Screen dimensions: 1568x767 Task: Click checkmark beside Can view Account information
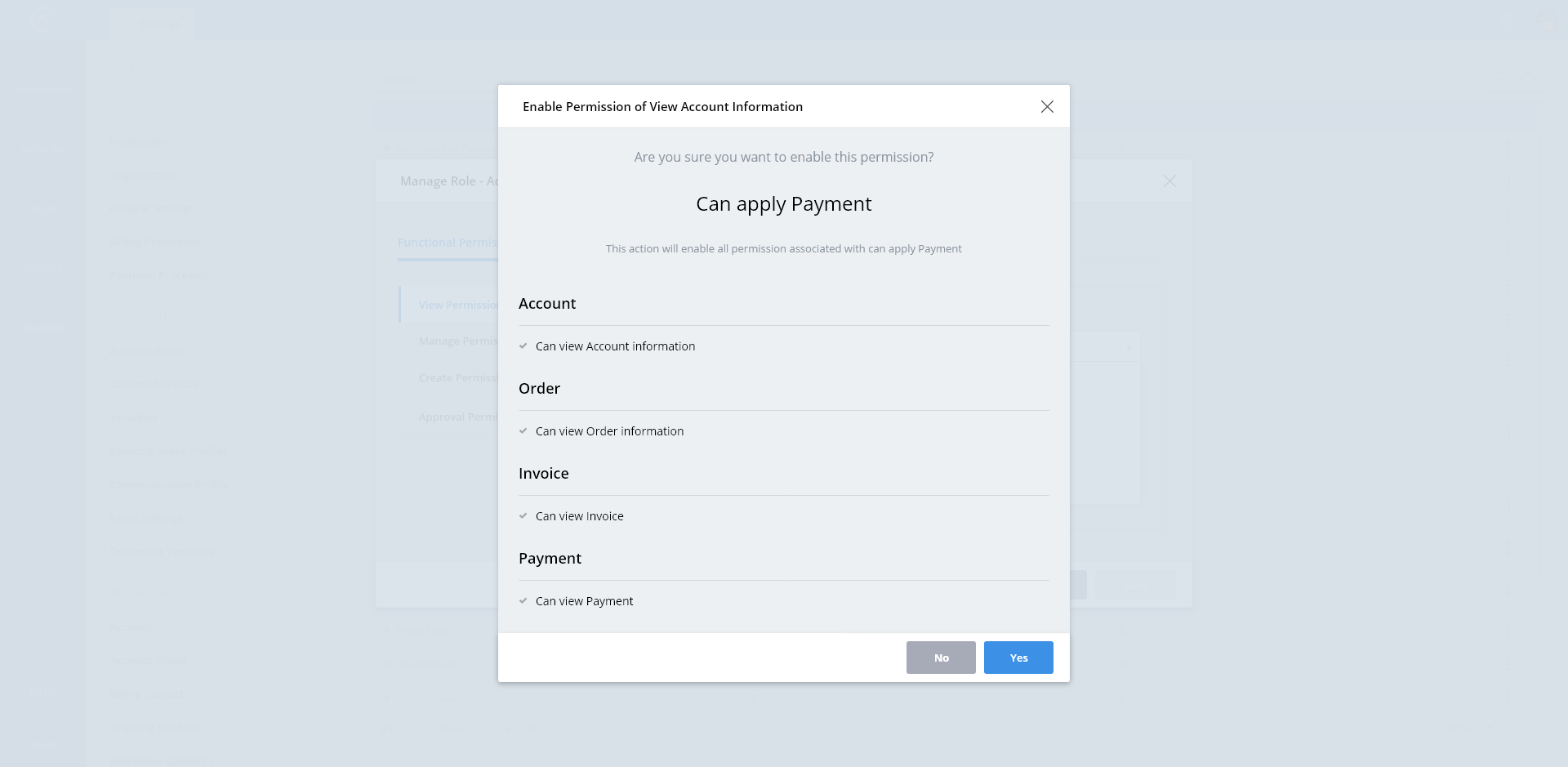point(523,346)
